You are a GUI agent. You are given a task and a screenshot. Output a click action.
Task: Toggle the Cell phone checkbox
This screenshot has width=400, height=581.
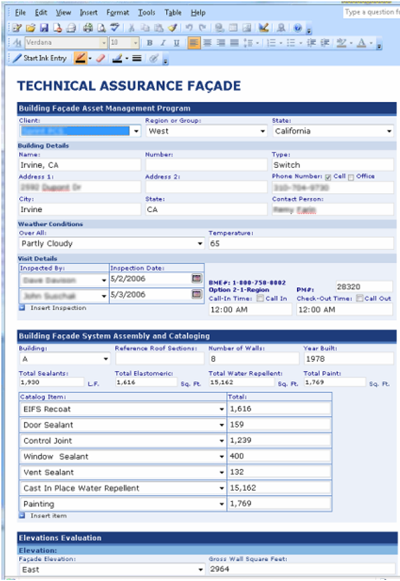[x=328, y=177]
